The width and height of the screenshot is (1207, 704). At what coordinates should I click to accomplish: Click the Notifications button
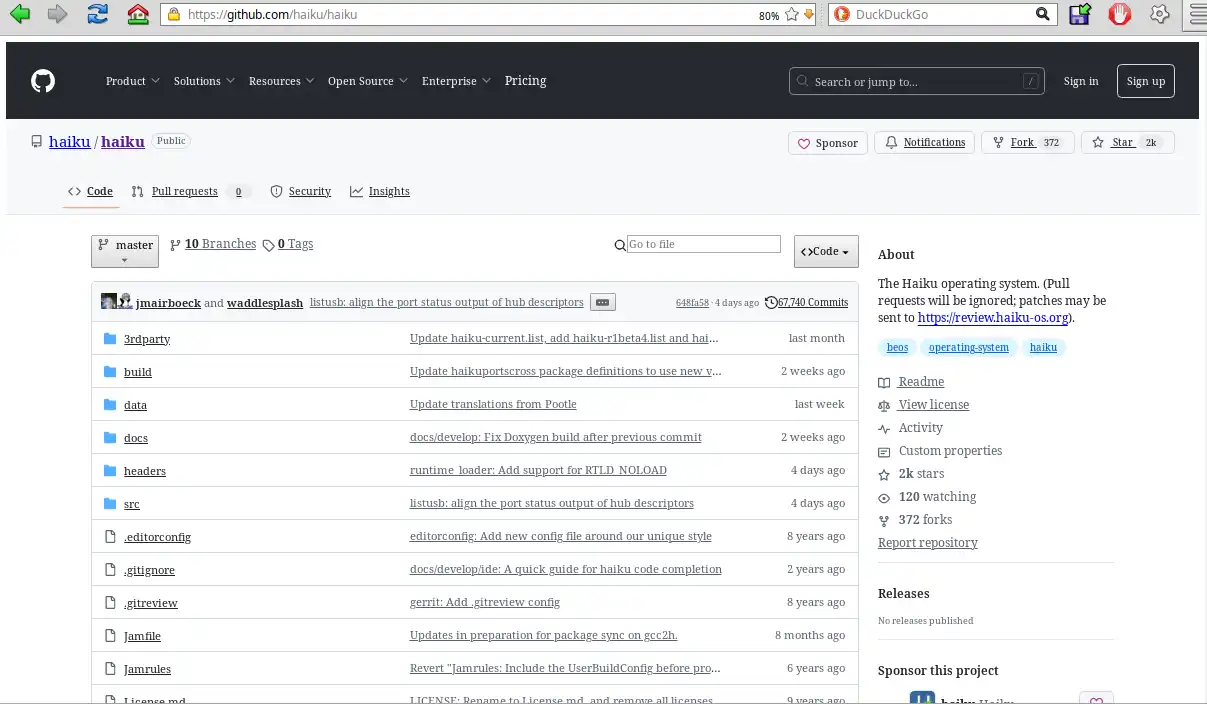tap(924, 142)
